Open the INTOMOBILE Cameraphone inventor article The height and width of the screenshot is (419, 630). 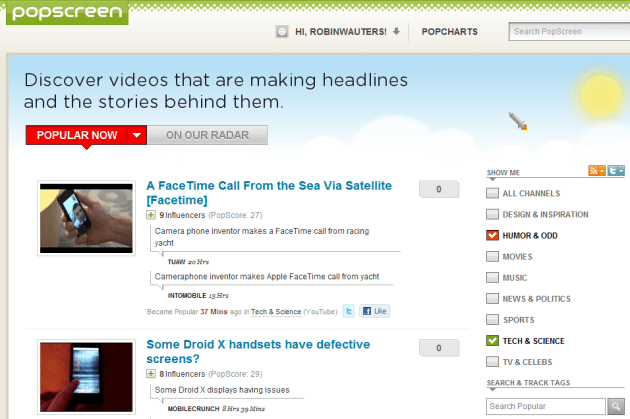pyautogui.click(x=267, y=276)
